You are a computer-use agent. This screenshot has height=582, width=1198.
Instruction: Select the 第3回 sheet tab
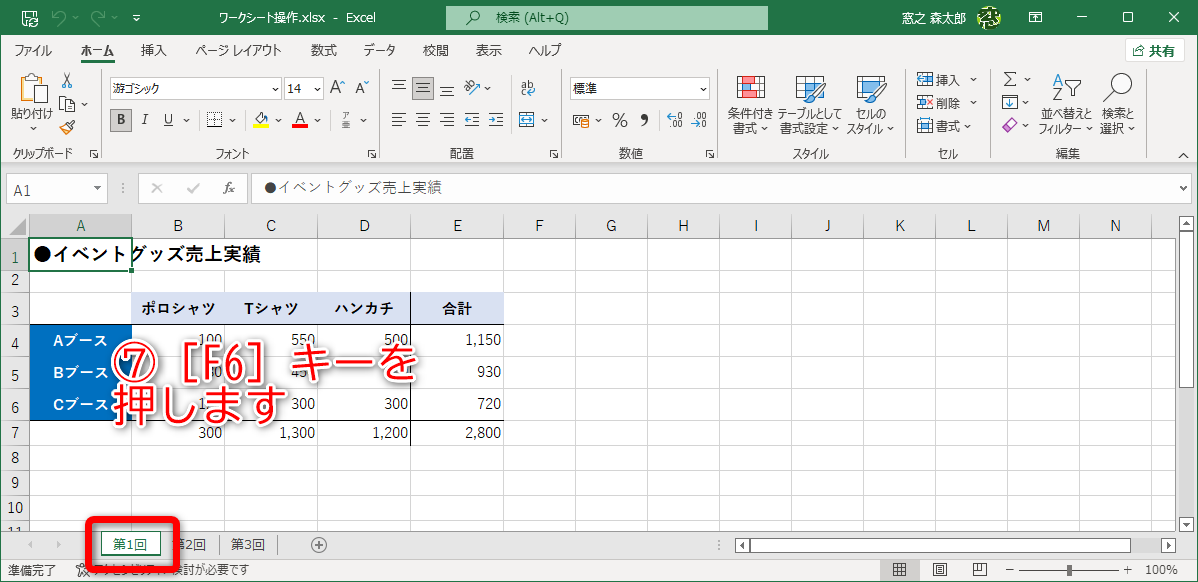pyautogui.click(x=246, y=544)
